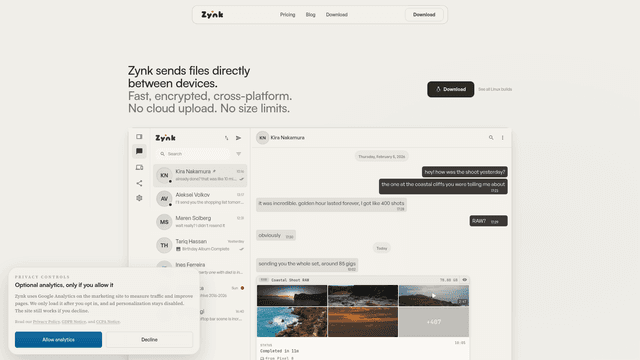Open the dark rocky shore thumbnail
Viewport: 640px width, 360px height.
tap(363, 296)
